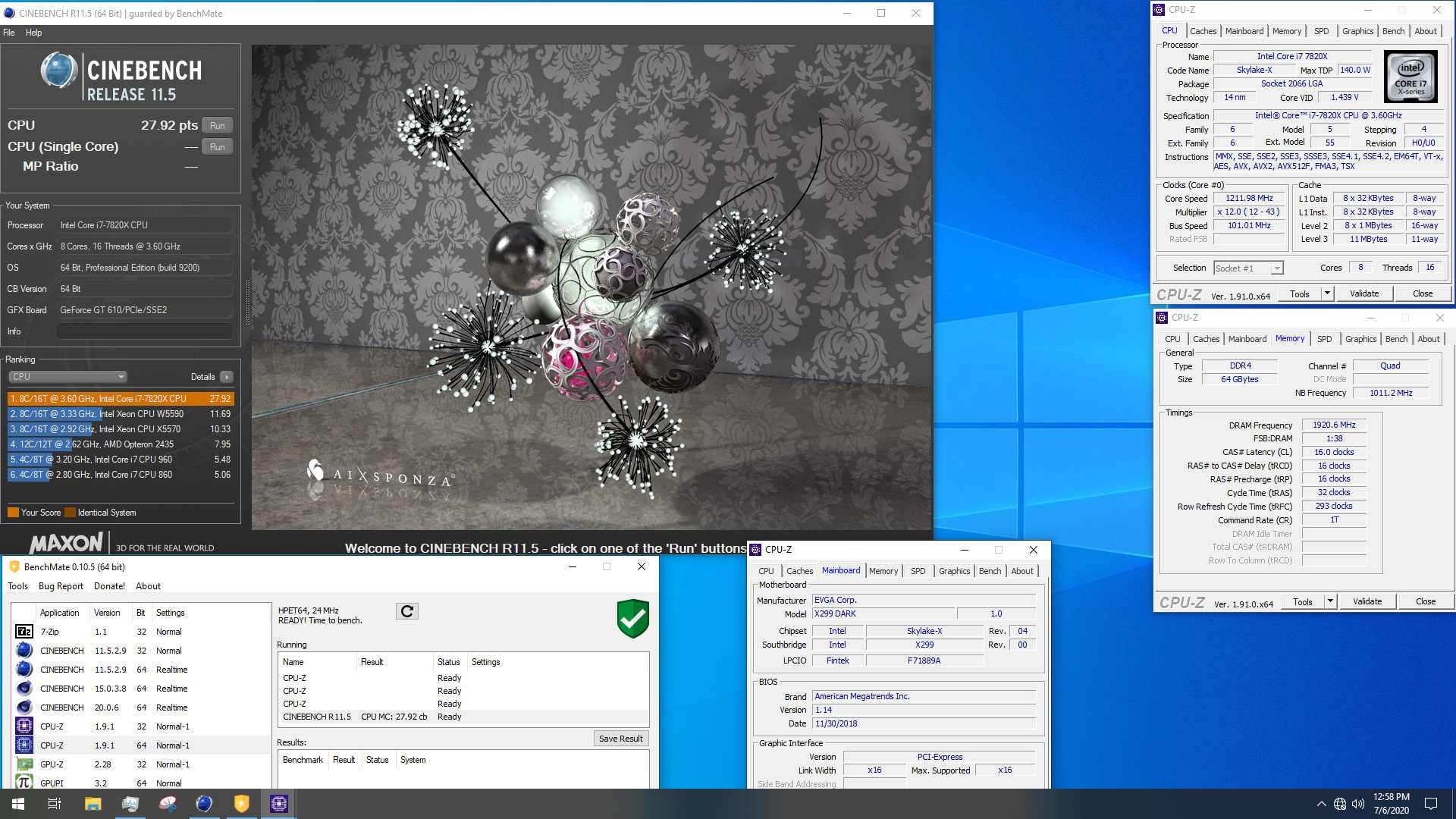This screenshot has height=819, width=1456.
Task: Open Task View on the taskbar
Action: coord(55,804)
